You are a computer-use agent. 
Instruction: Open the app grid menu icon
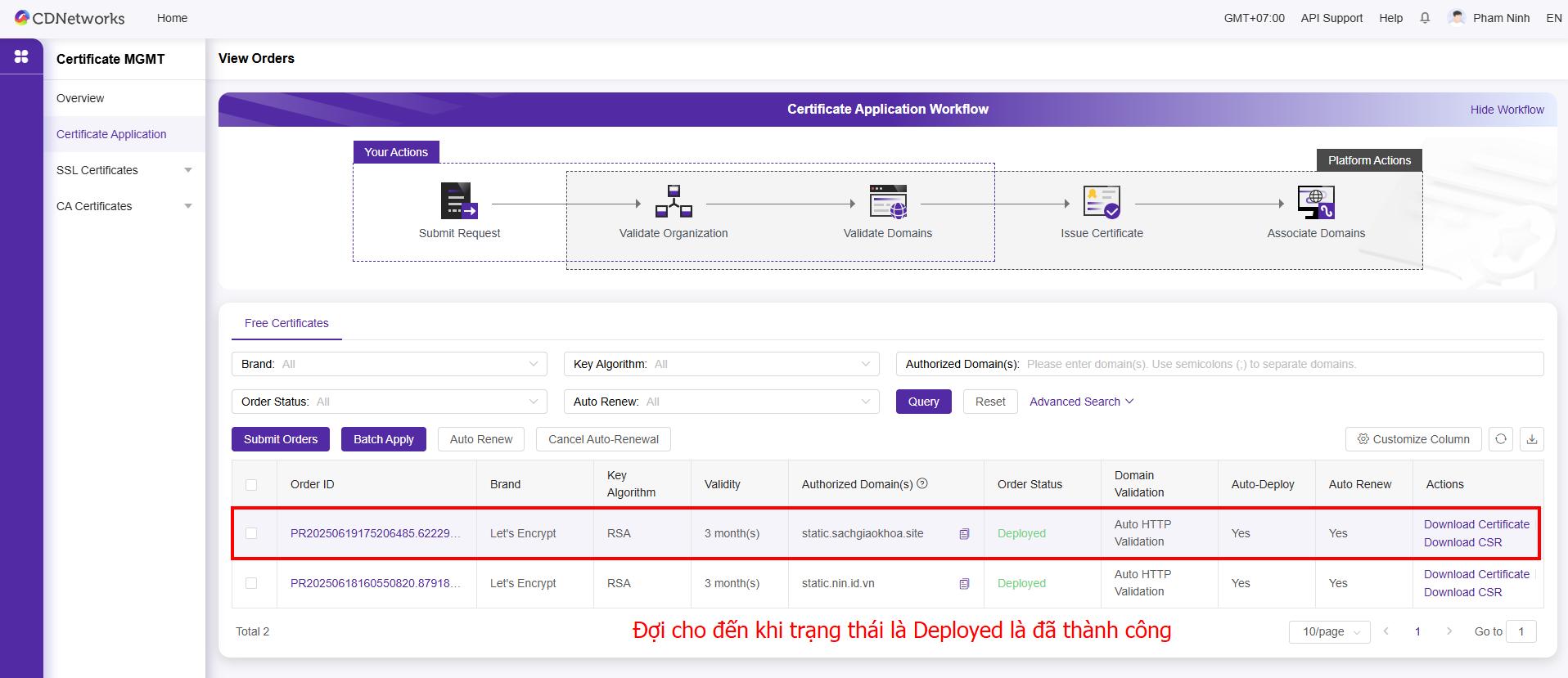21,56
